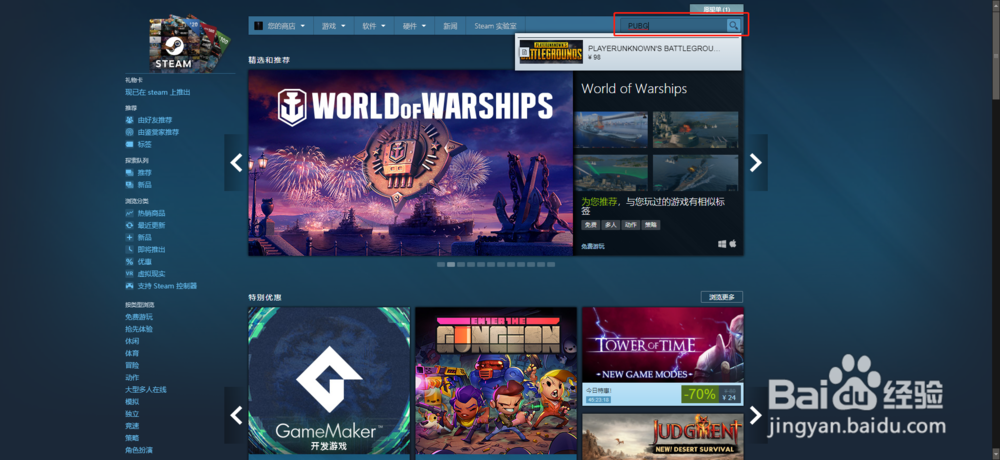This screenshot has width=1000, height=460.
Task: Select first World of Warships screenshot thumbnail
Action: point(611,130)
